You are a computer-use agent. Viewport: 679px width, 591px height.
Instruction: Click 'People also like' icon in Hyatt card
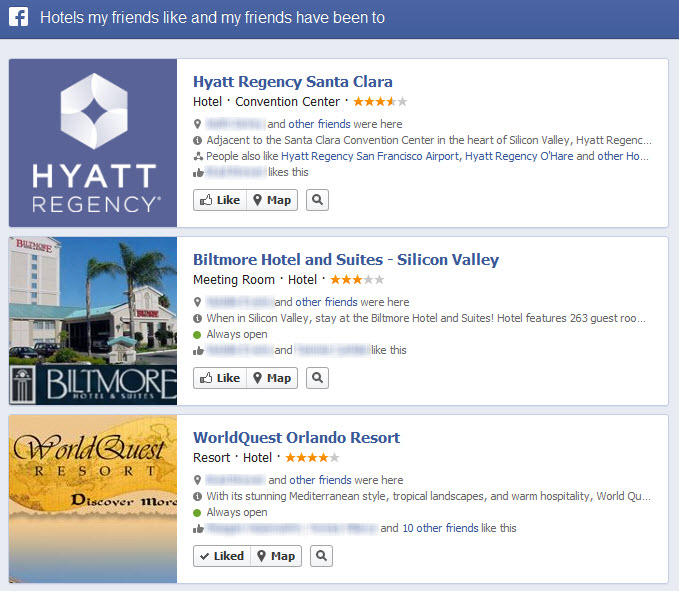(x=198, y=156)
